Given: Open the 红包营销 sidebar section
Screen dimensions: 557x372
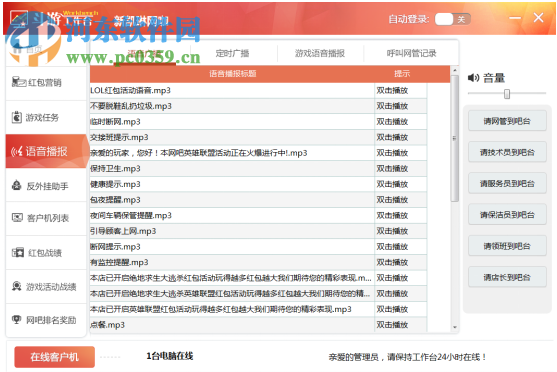Looking at the screenshot, I should coord(46,83).
